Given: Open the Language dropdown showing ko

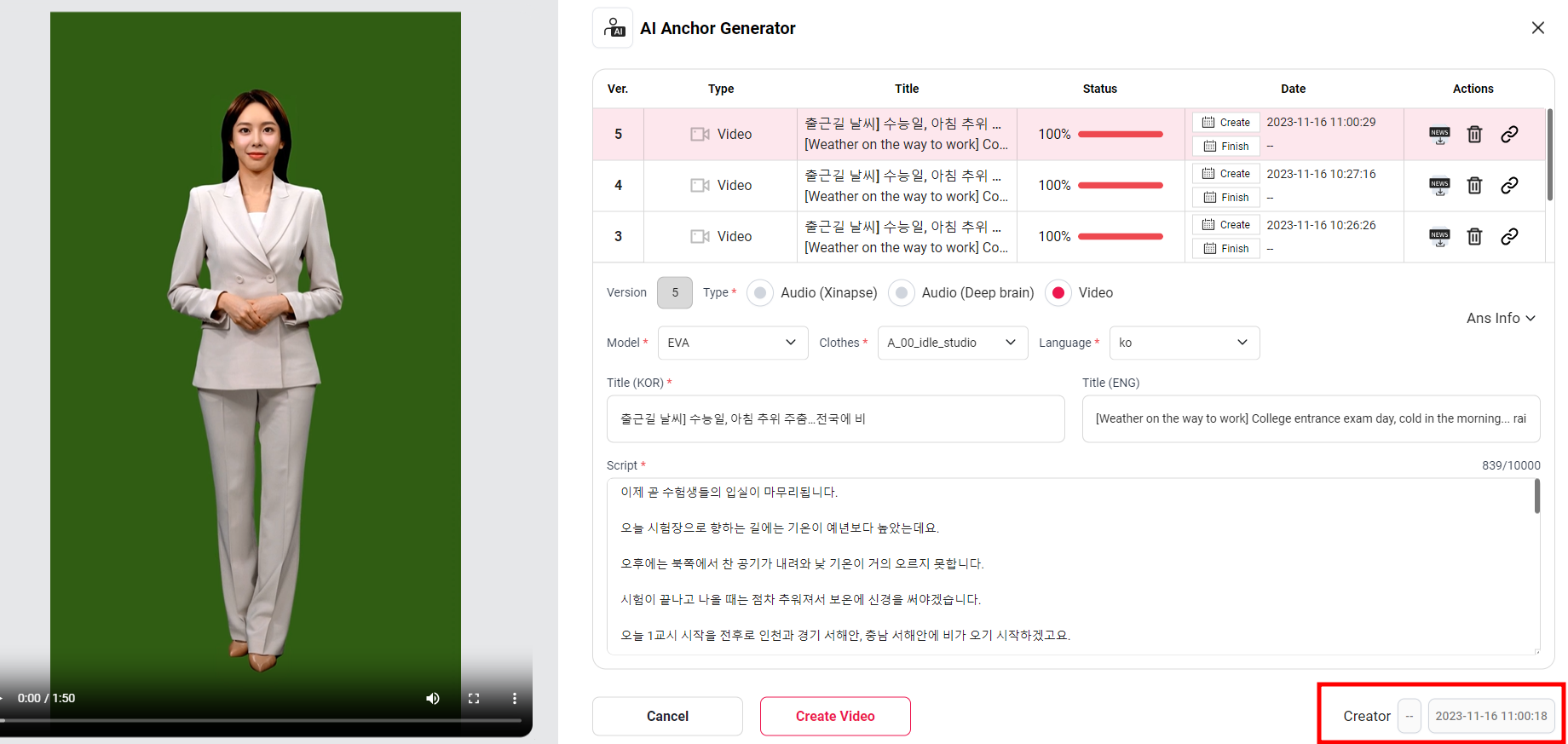Looking at the screenshot, I should [x=1184, y=343].
